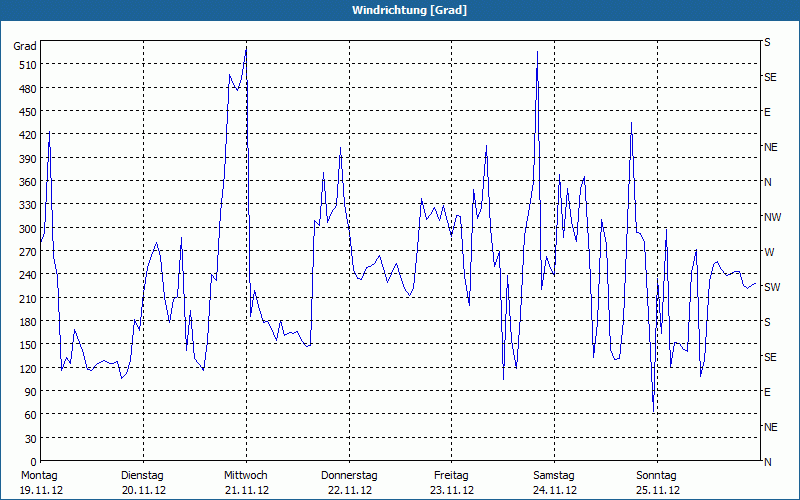Select the 90 y-axis value
The width and height of the screenshot is (800, 500).
tap(31, 392)
